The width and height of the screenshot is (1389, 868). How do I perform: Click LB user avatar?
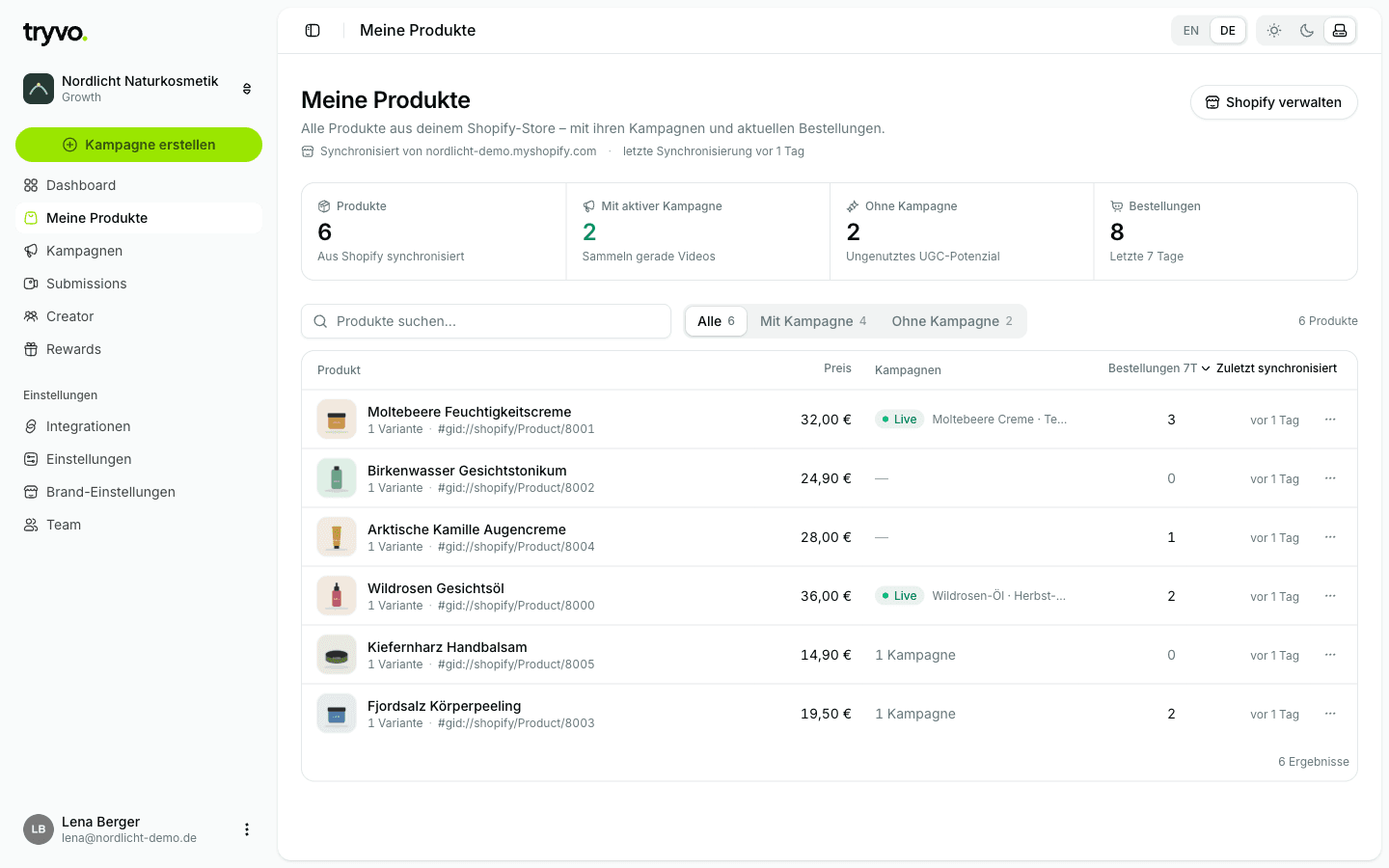[x=39, y=829]
